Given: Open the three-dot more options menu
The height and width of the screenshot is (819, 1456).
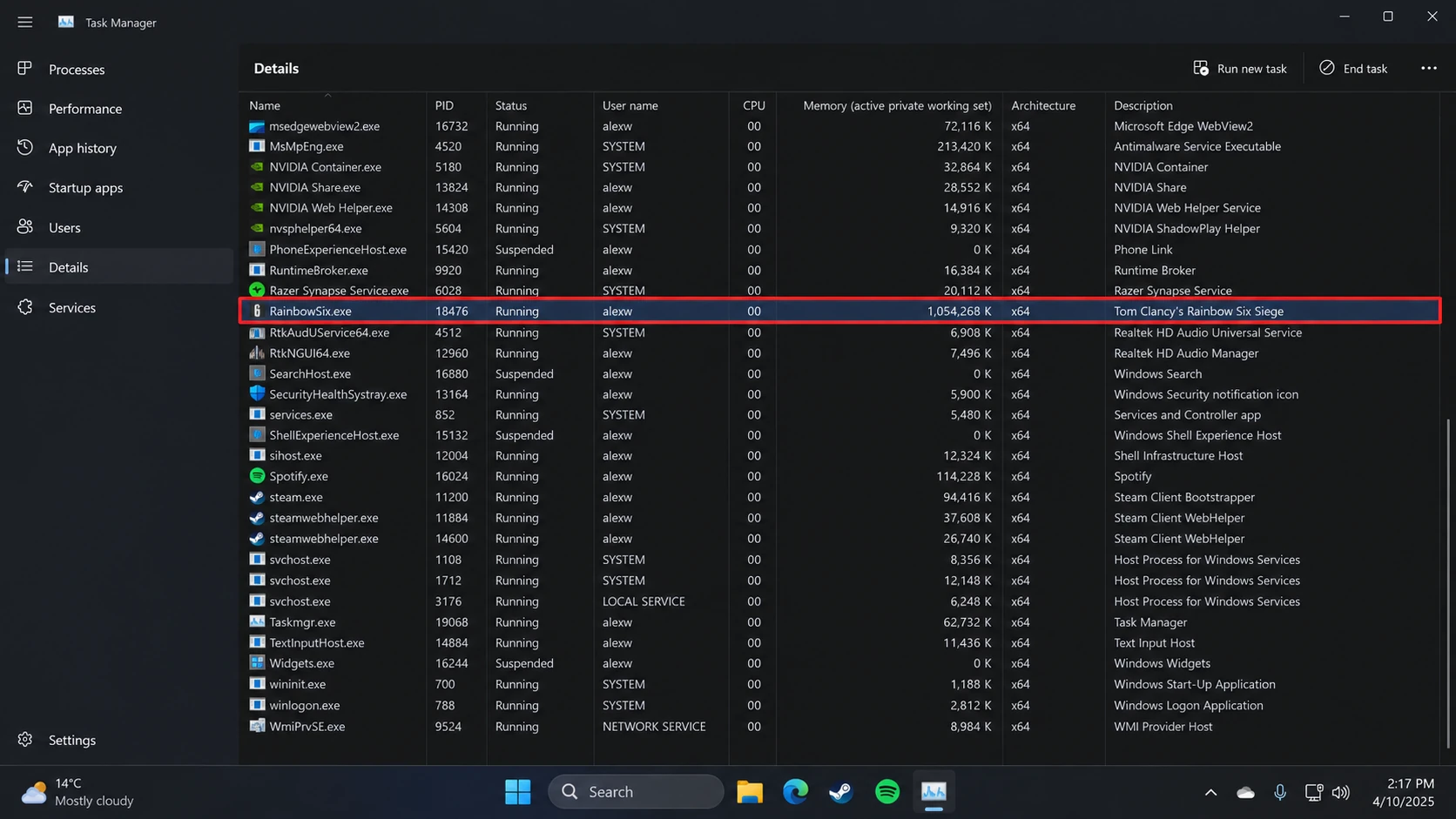Looking at the screenshot, I should coord(1429,69).
